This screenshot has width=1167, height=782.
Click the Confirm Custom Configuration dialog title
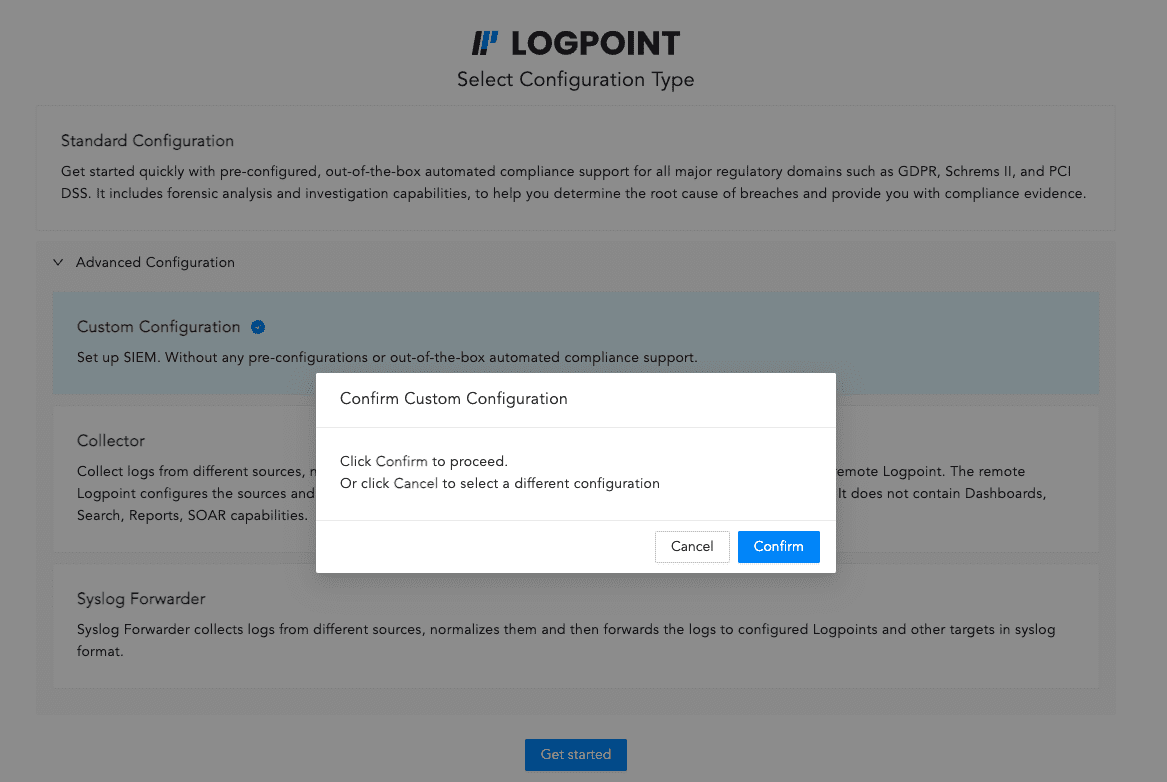point(453,398)
